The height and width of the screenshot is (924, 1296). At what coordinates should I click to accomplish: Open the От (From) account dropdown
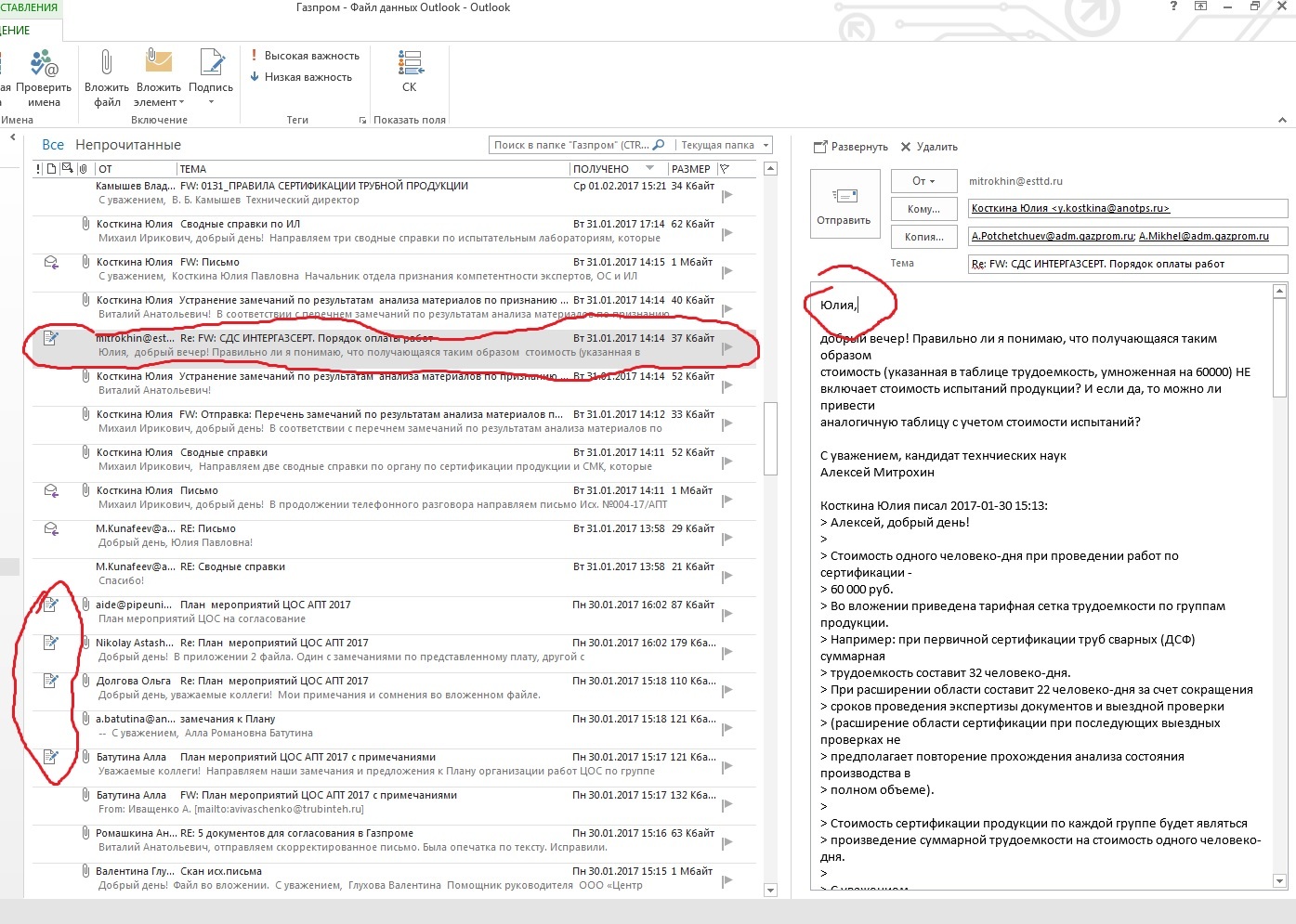(923, 181)
